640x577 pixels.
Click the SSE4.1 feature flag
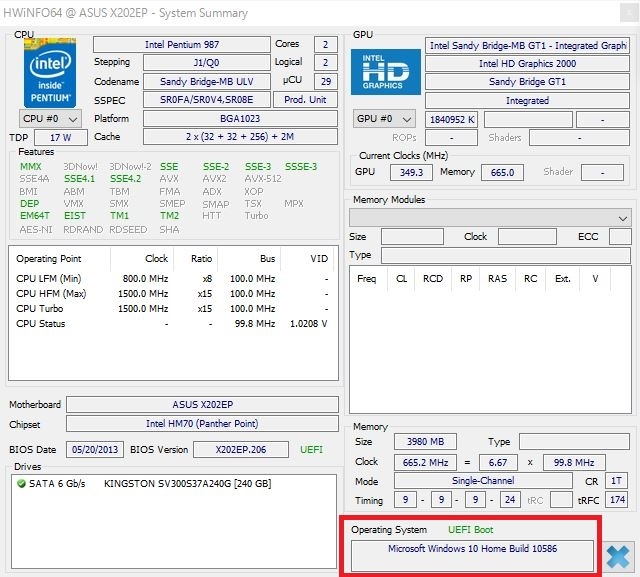[79, 179]
